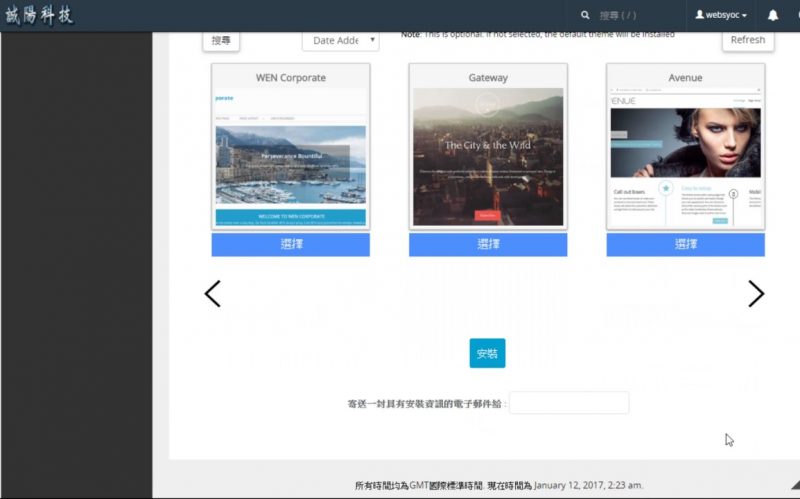Click the search magnifier icon in header
The width and height of the screenshot is (800, 499).
click(x=585, y=15)
